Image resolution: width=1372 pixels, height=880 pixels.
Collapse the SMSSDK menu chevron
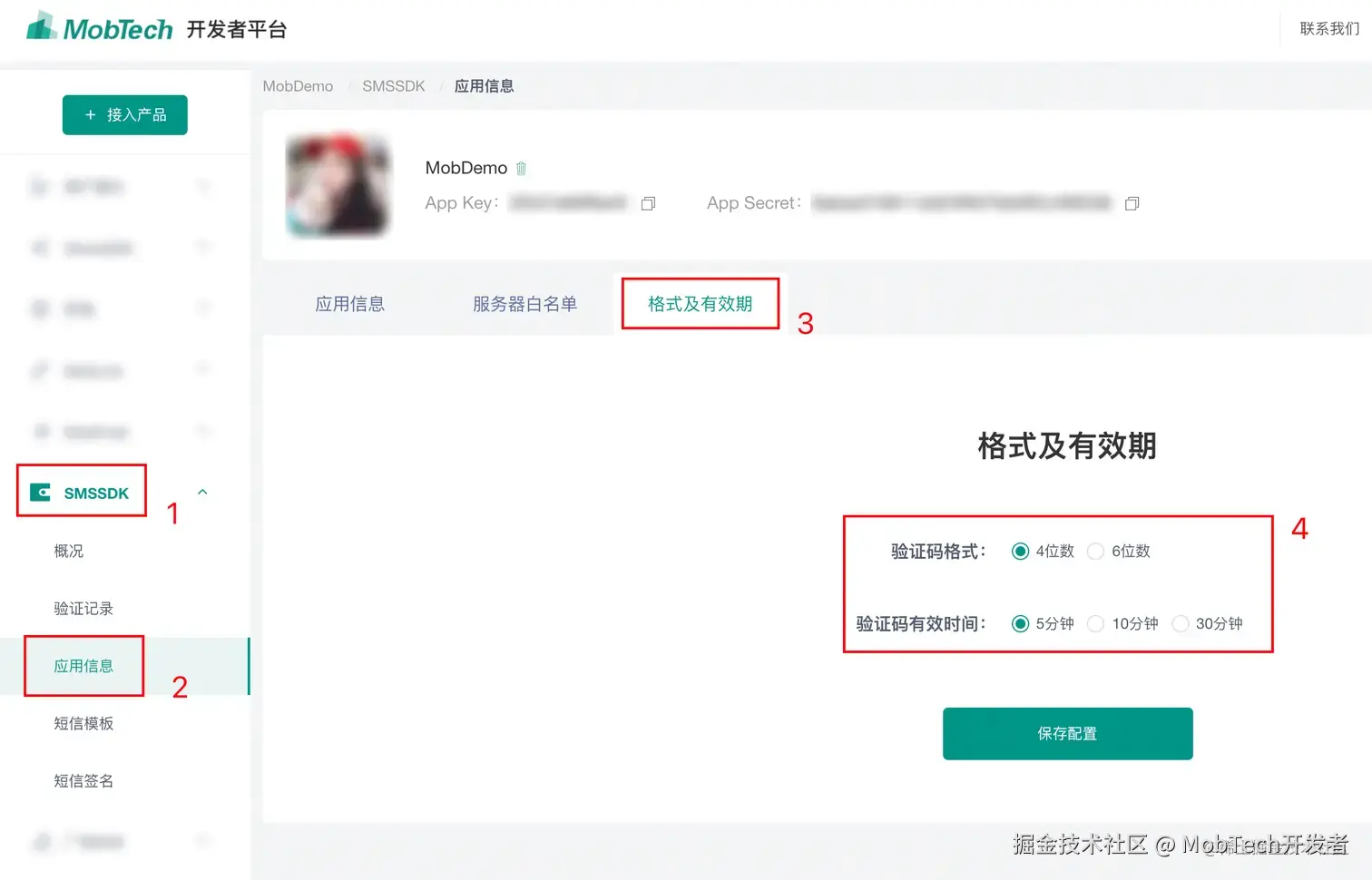coord(202,493)
